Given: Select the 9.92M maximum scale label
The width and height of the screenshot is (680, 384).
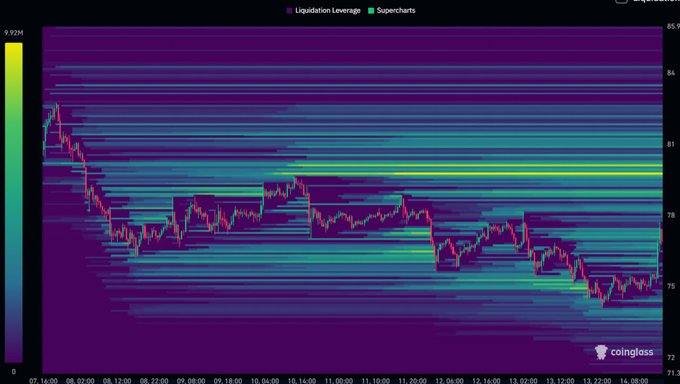Looking at the screenshot, I should pyautogui.click(x=13, y=33).
